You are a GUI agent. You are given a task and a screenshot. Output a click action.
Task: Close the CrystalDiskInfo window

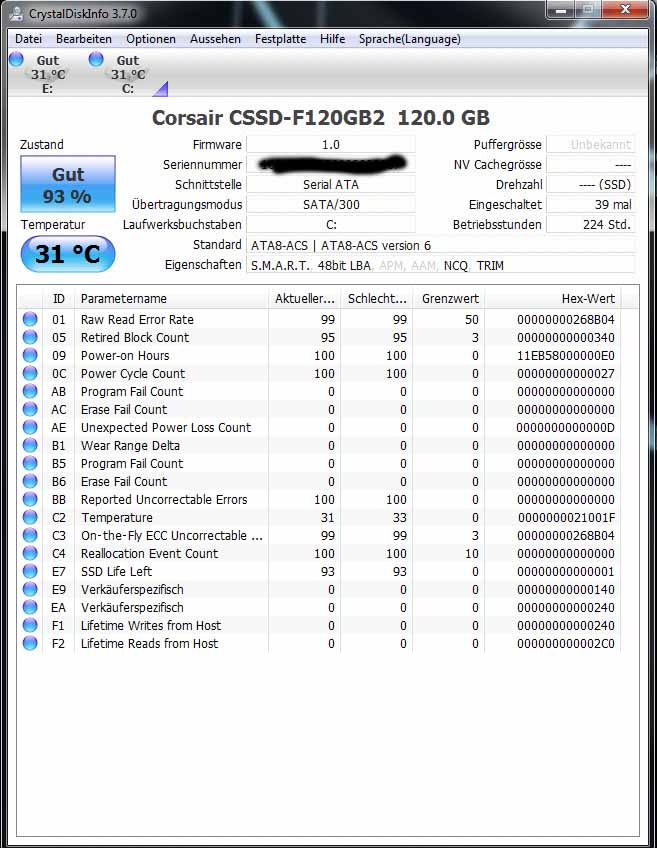625,9
